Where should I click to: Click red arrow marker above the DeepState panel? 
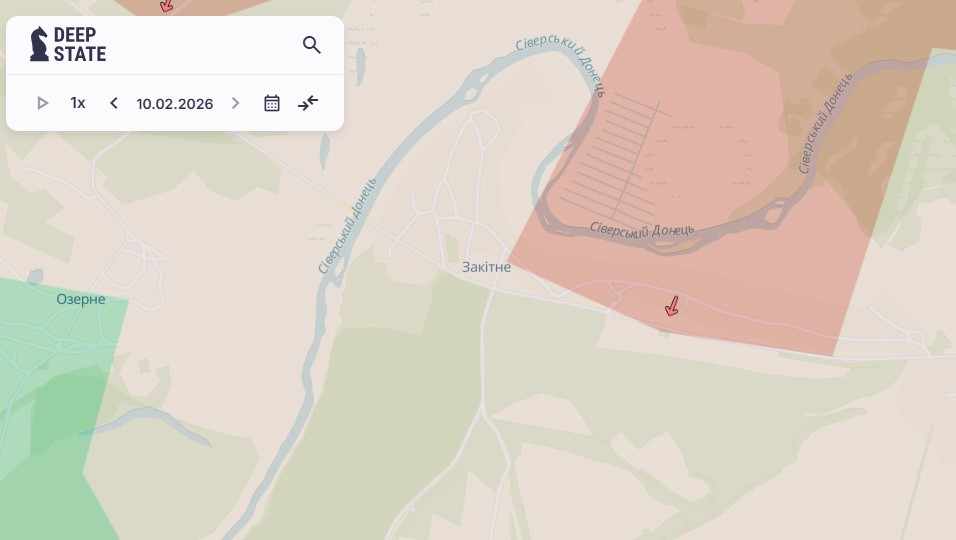click(x=166, y=6)
